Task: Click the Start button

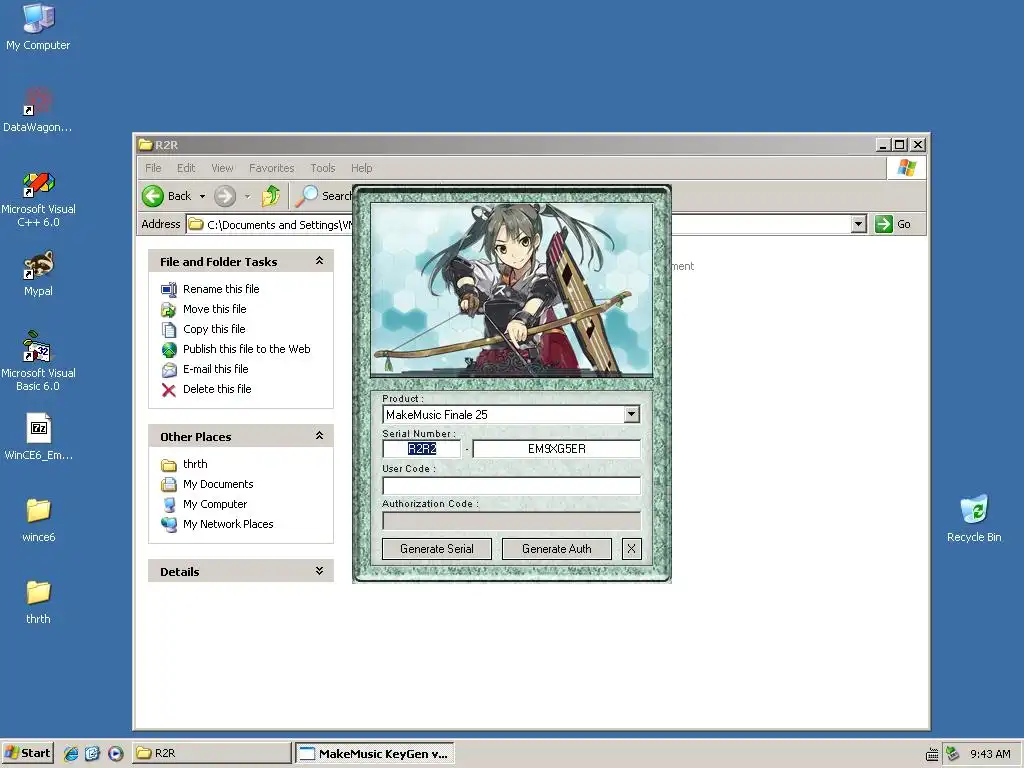Action: [27, 753]
